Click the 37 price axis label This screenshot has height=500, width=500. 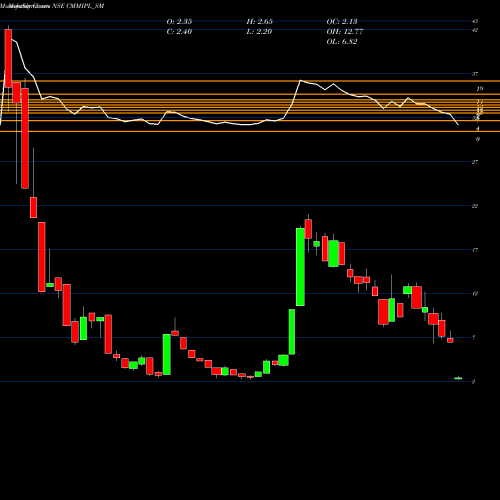pos(475,74)
